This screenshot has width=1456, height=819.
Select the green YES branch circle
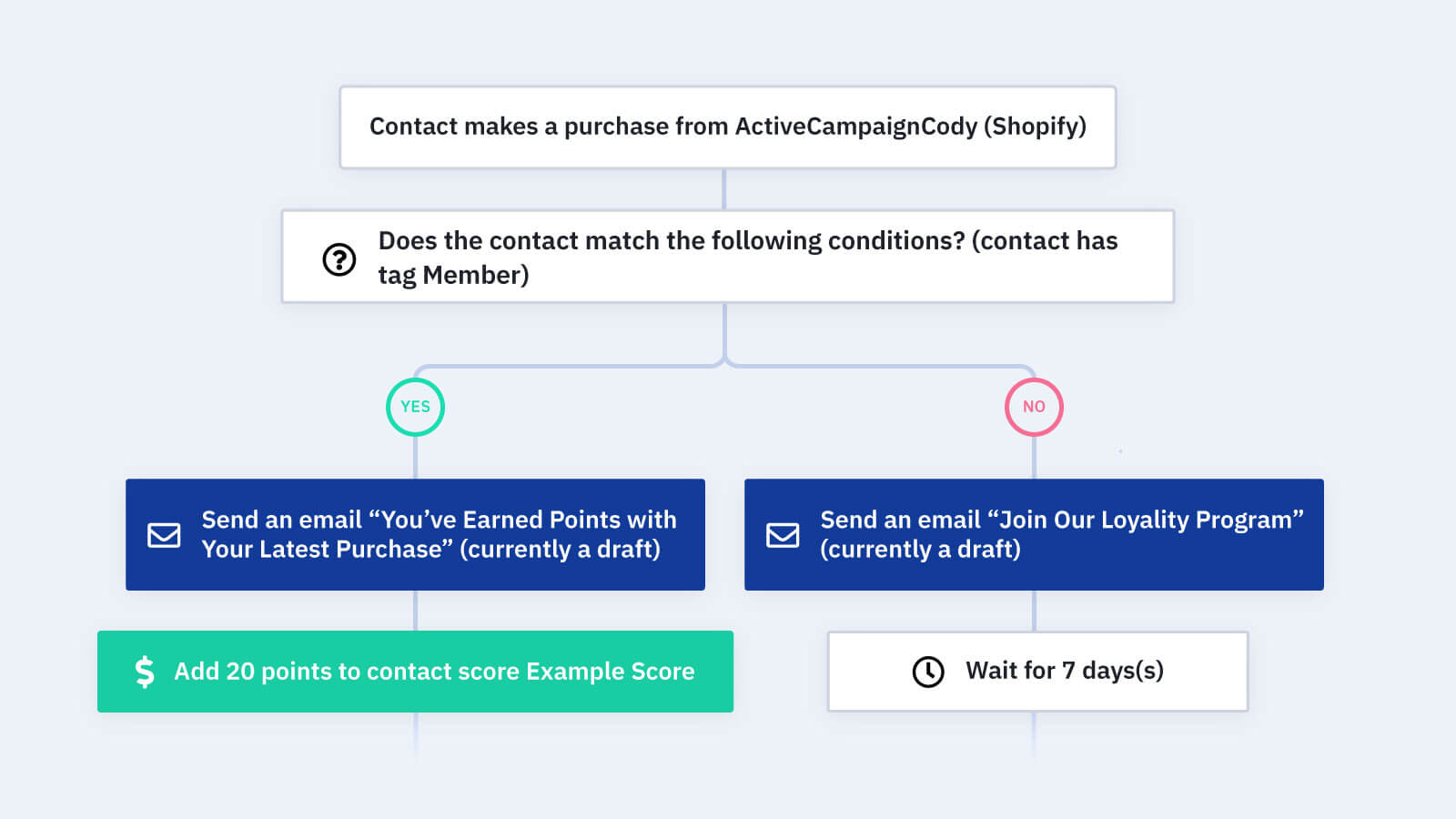click(415, 407)
